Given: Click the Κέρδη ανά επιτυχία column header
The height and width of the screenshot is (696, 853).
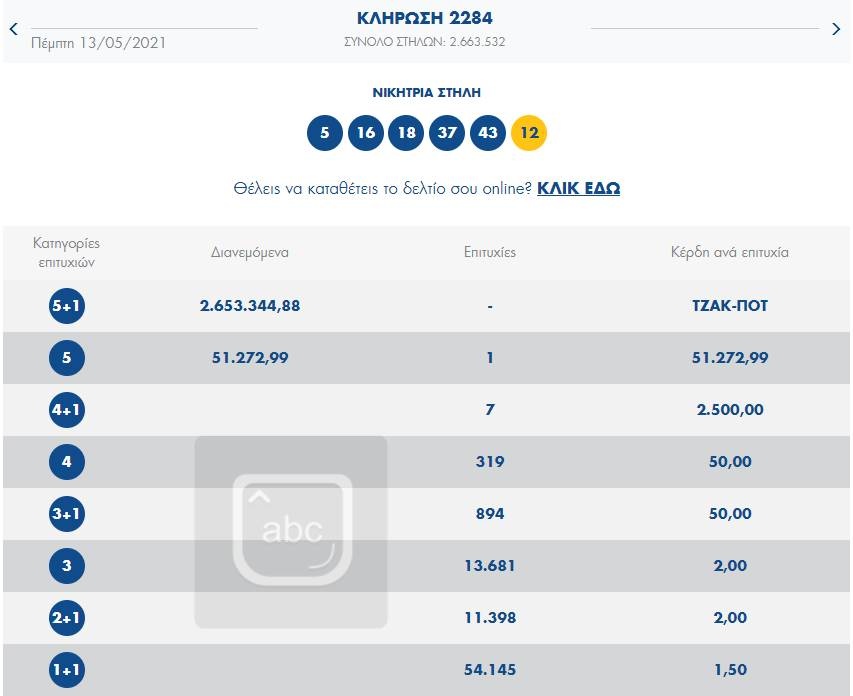Looking at the screenshot, I should tap(729, 252).
